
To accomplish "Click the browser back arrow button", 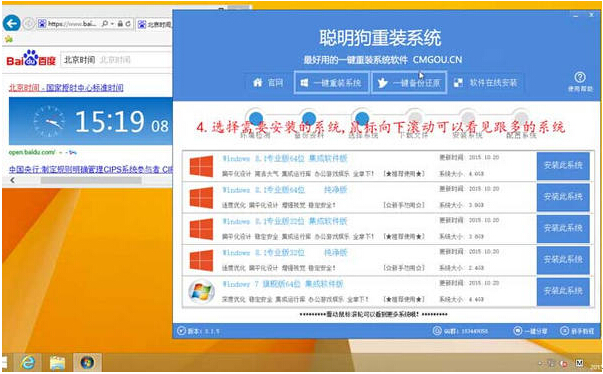I will (x=12, y=23).
